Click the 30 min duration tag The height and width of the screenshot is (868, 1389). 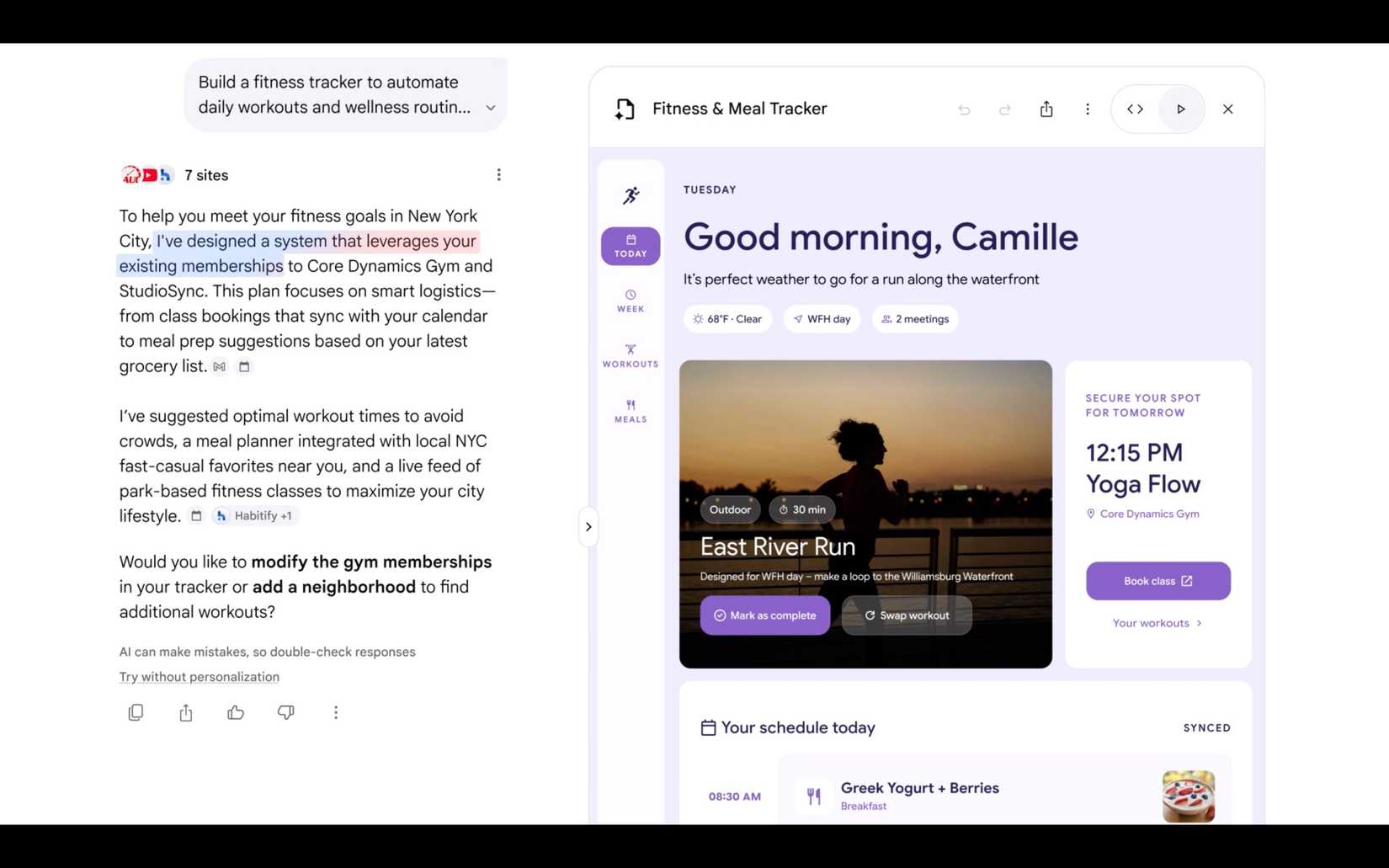[801, 509]
